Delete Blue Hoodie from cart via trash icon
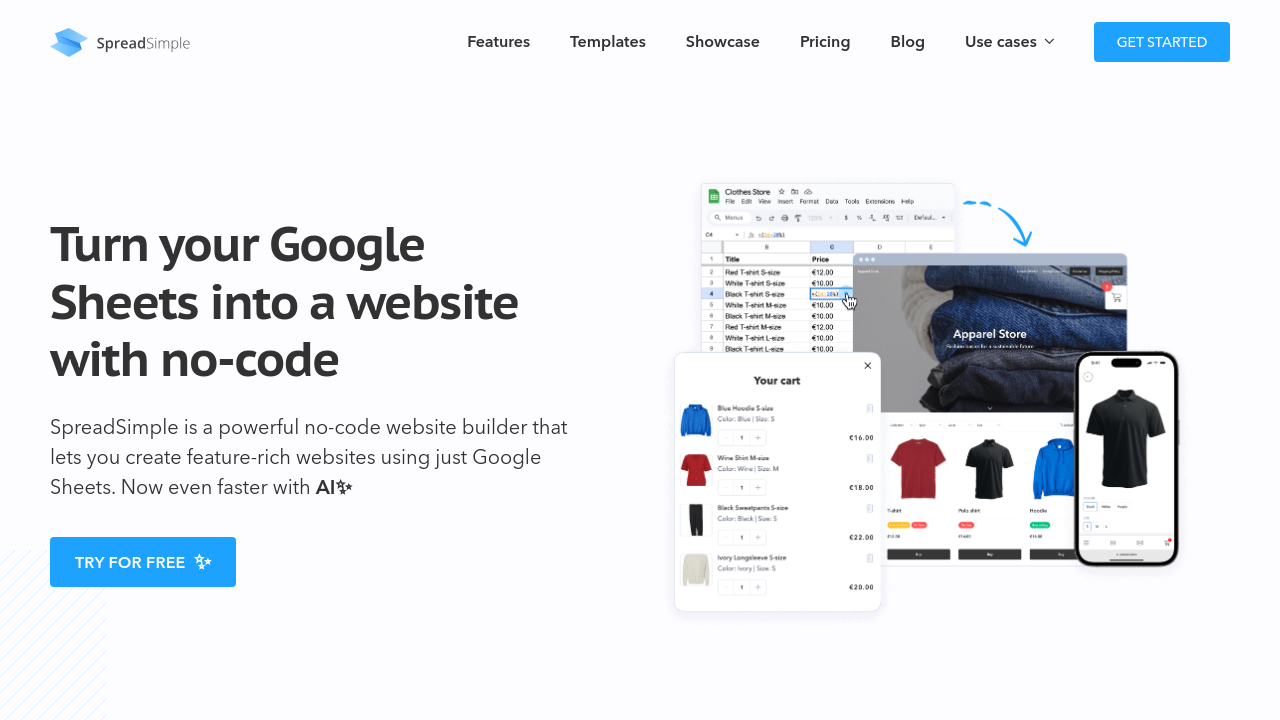Screen dimensions: 1280x720 (870, 408)
